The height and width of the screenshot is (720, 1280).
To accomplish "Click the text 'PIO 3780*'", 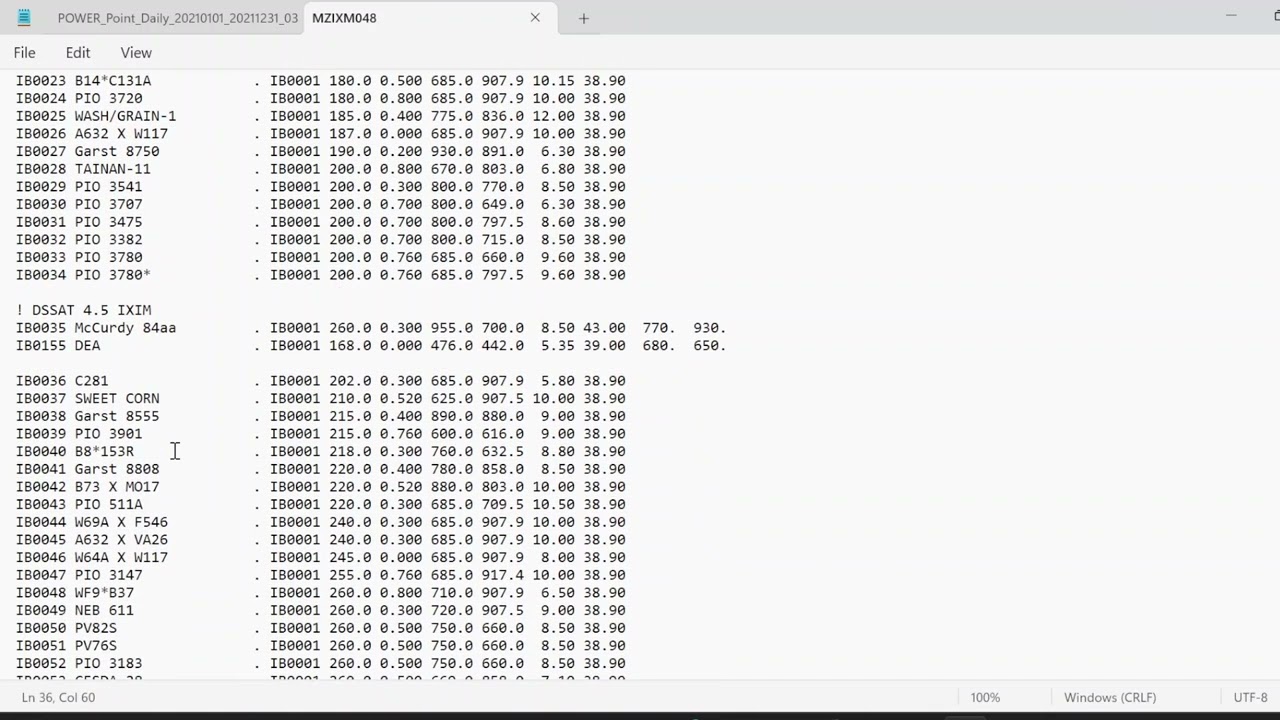I will point(113,275).
